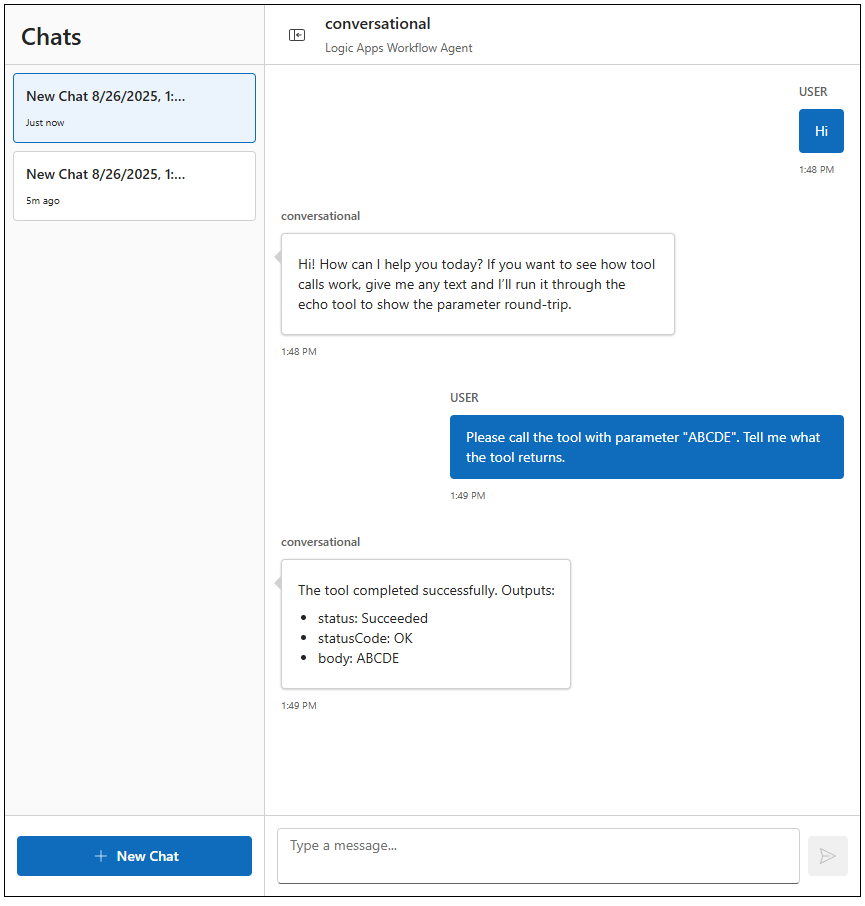Click the 'Logic Apps Workflow Agent' subtitle
The image size is (865, 906).
tap(398, 48)
